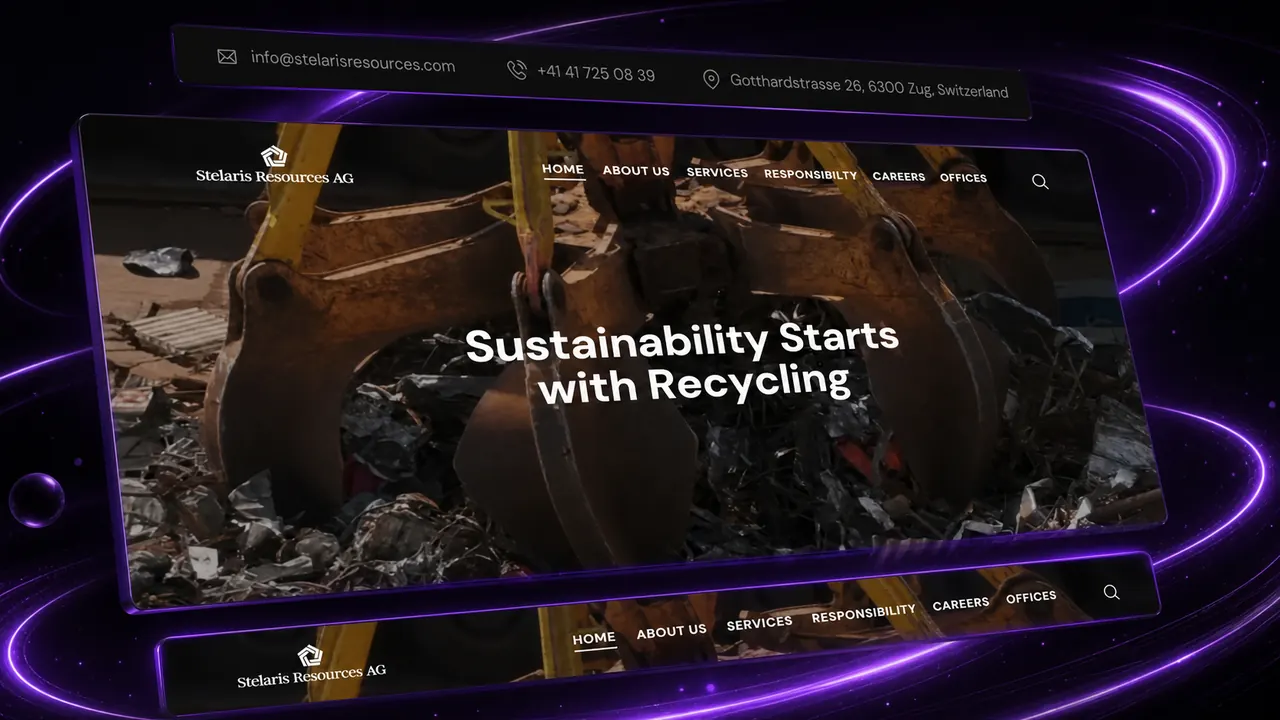Open ABOUT US in lower header navigation
Screen dimensions: 1280x720
point(671,631)
